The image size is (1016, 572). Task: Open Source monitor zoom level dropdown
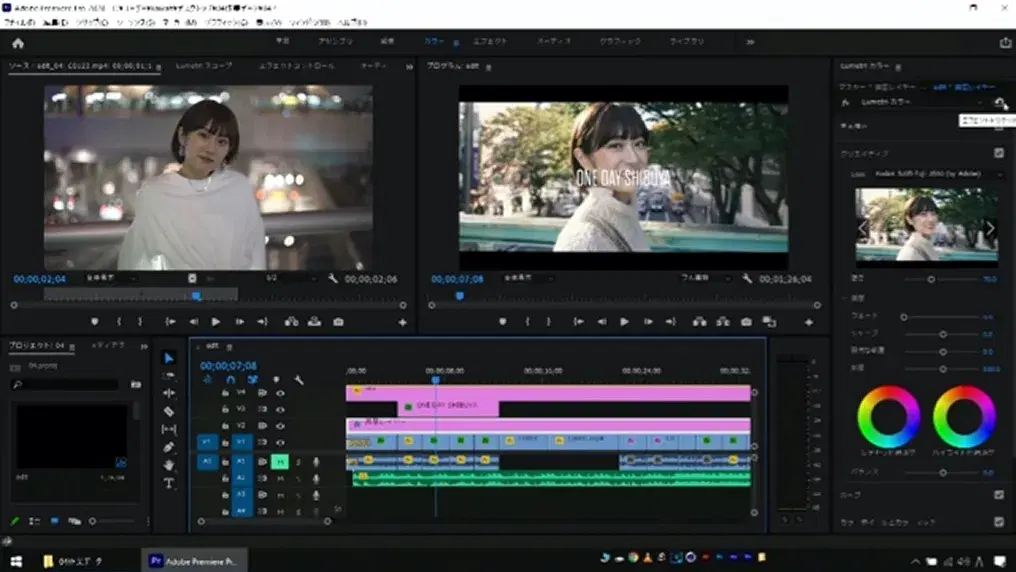pos(111,278)
